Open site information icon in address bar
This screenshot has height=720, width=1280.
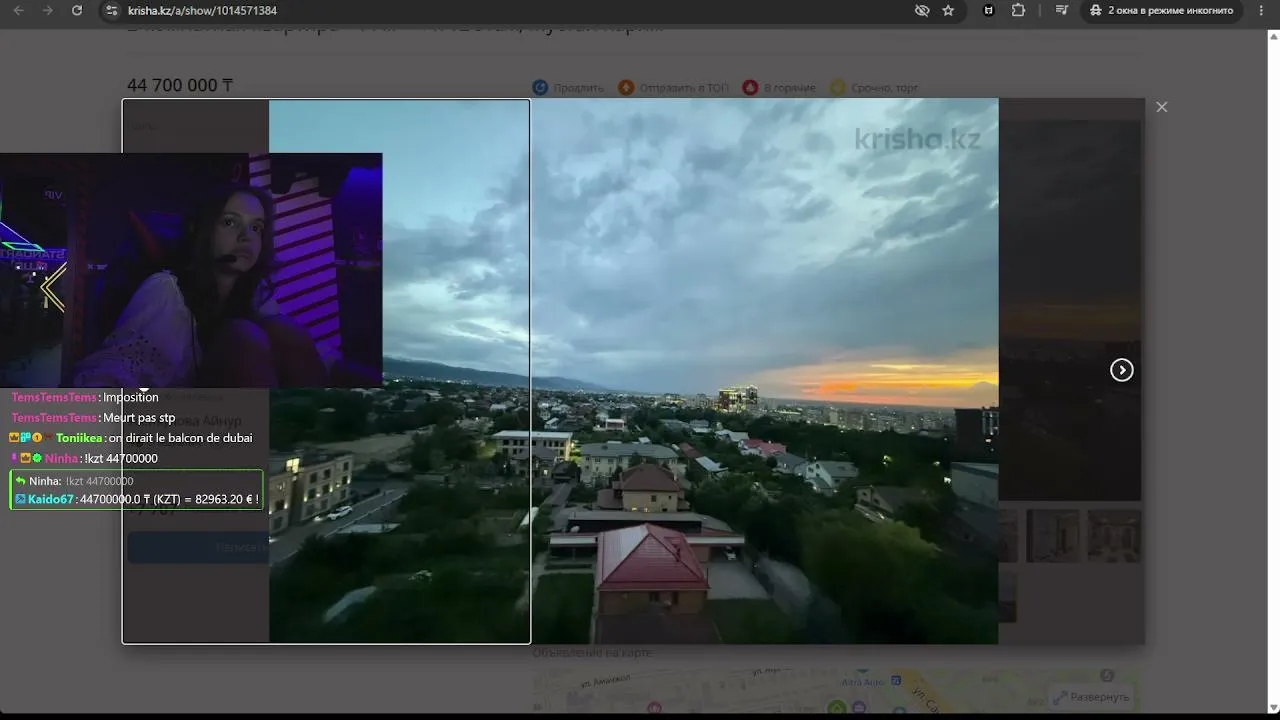point(111,10)
